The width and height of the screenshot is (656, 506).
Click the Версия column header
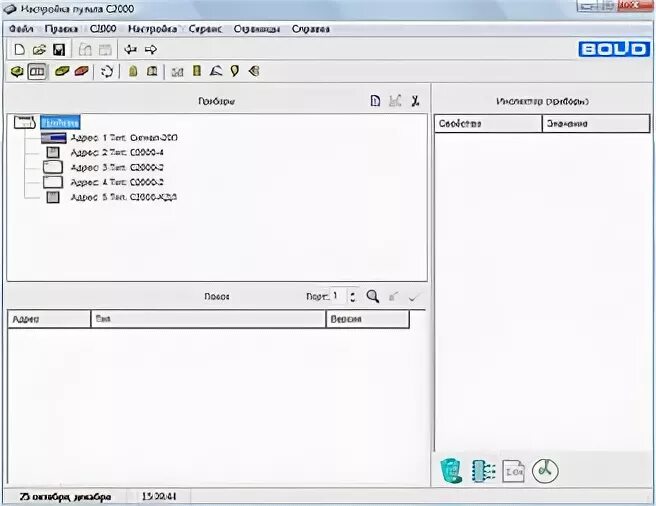coord(367,319)
